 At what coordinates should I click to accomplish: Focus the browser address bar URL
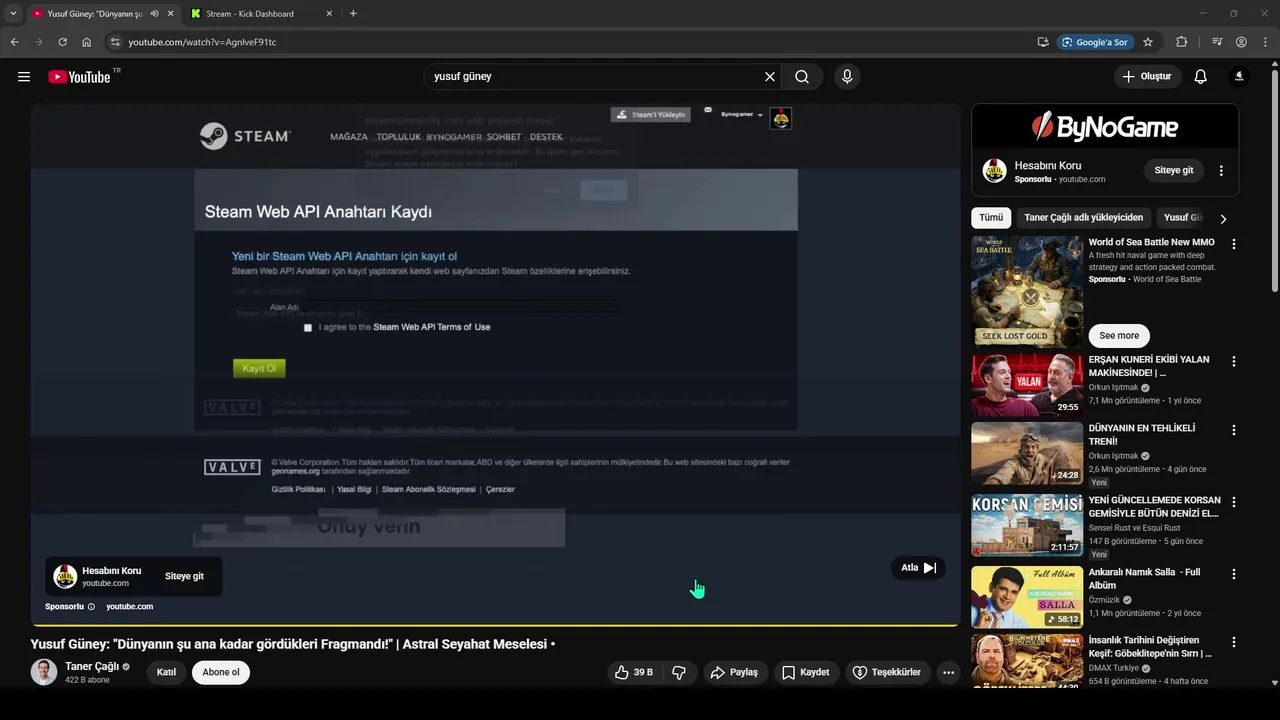coord(202,42)
